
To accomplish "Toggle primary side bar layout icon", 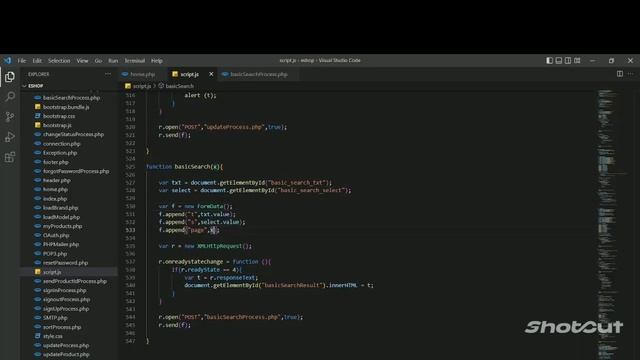I will [x=549, y=60].
